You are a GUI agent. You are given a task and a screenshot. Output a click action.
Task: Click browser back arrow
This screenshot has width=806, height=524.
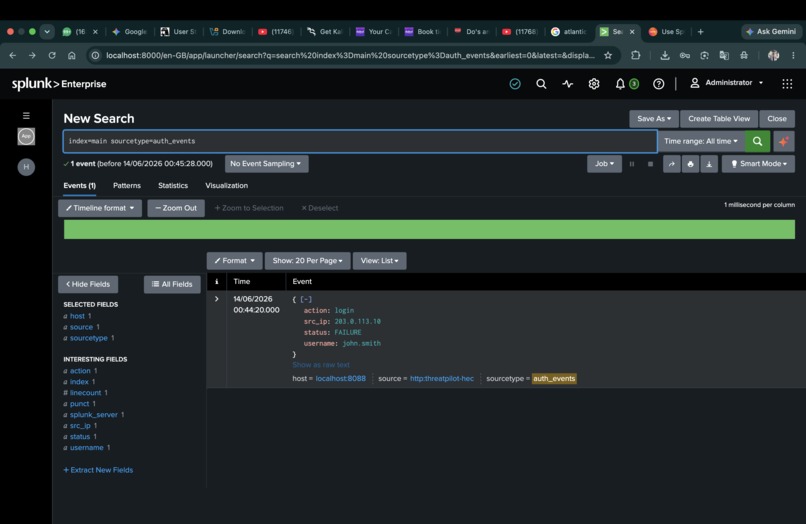13,55
